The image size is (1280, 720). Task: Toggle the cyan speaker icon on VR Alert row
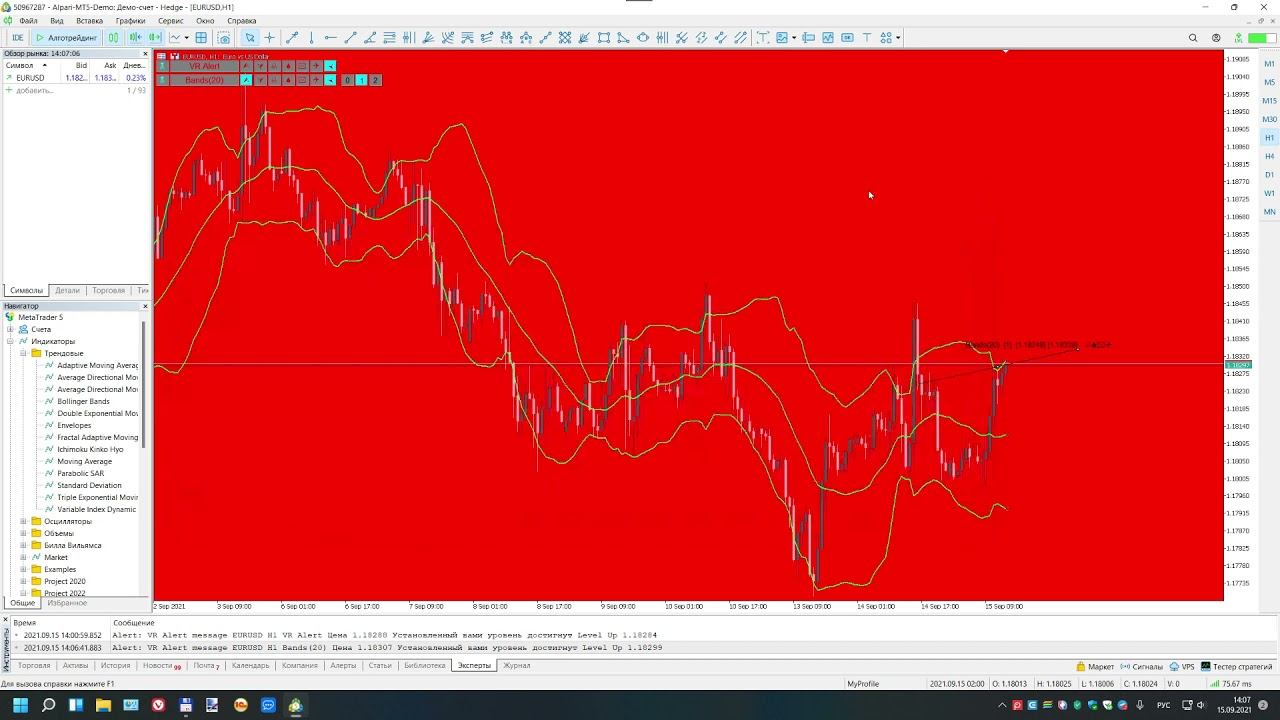coord(330,66)
